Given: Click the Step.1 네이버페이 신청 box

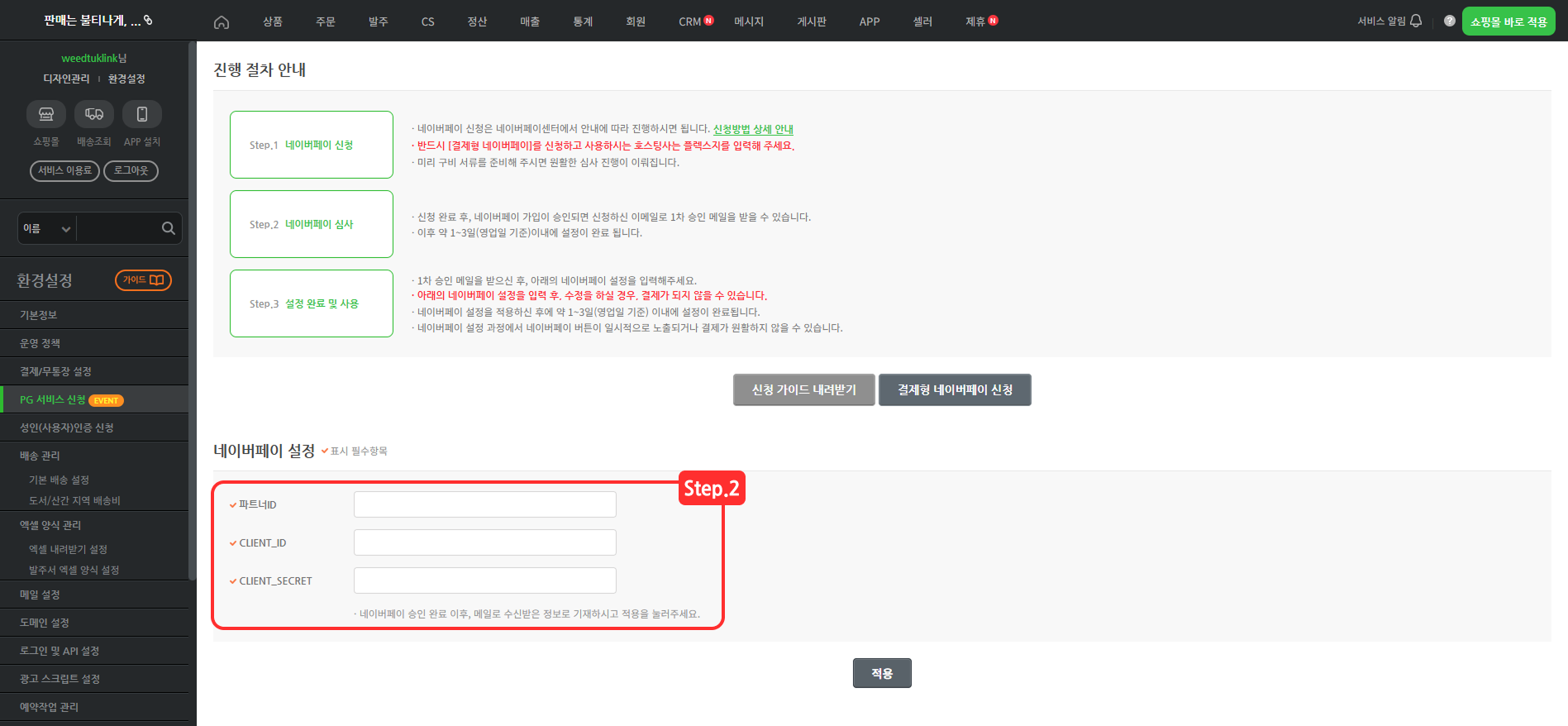Looking at the screenshot, I should click(312, 145).
